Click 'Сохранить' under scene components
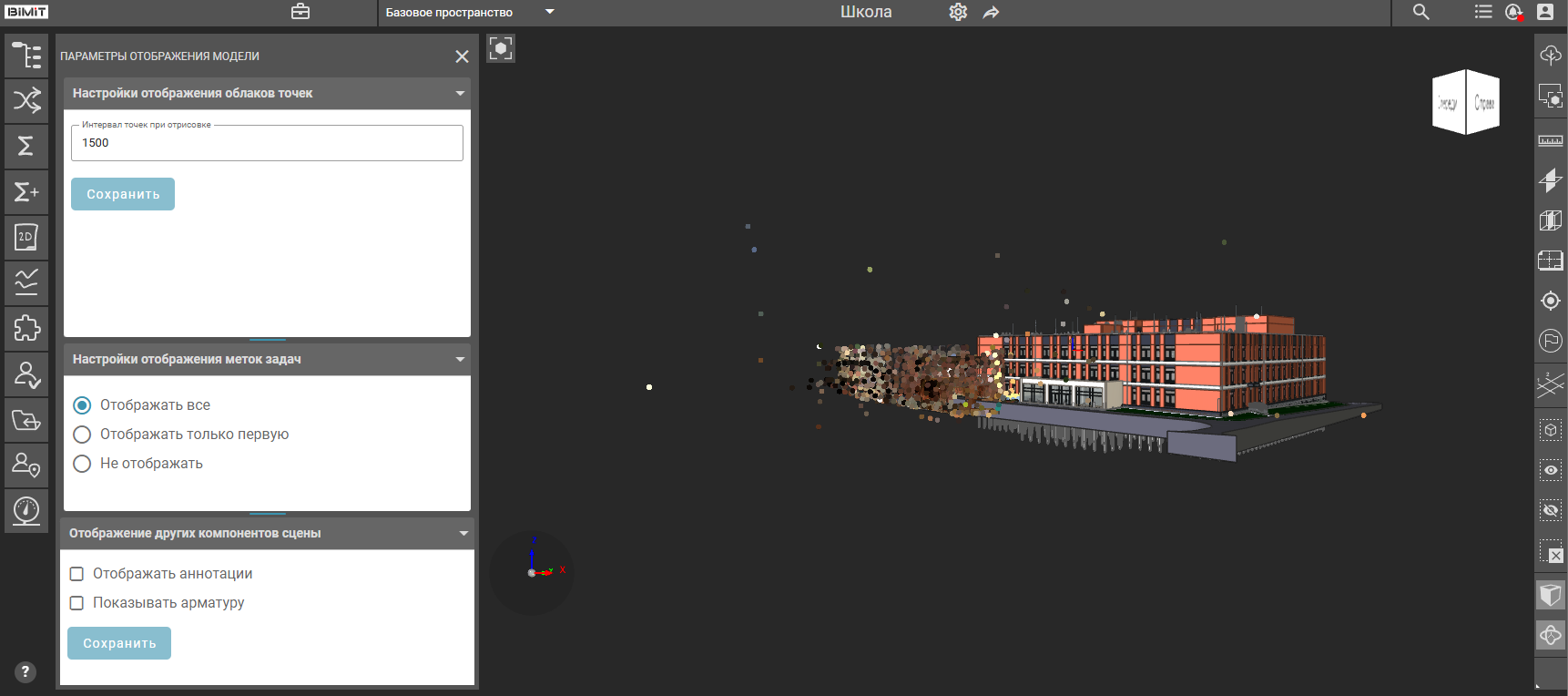This screenshot has height=696, width=1568. pos(119,643)
